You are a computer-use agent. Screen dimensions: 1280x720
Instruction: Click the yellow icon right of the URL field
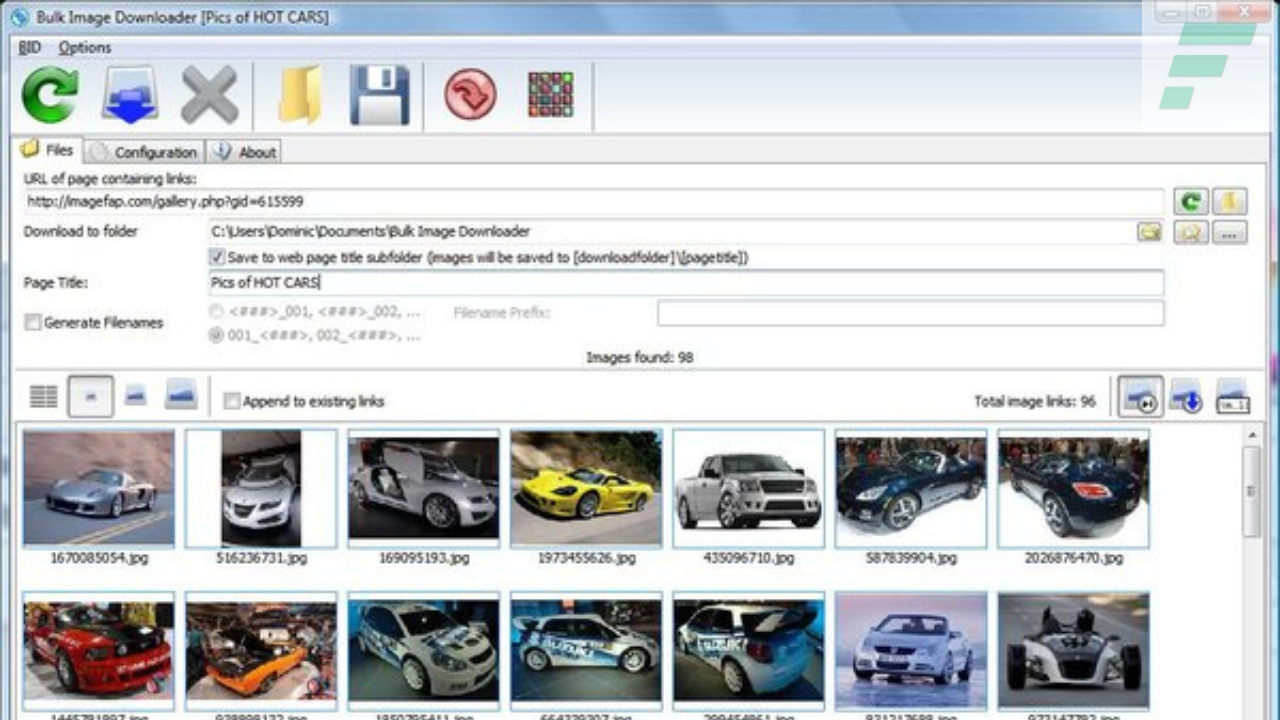coord(1229,202)
